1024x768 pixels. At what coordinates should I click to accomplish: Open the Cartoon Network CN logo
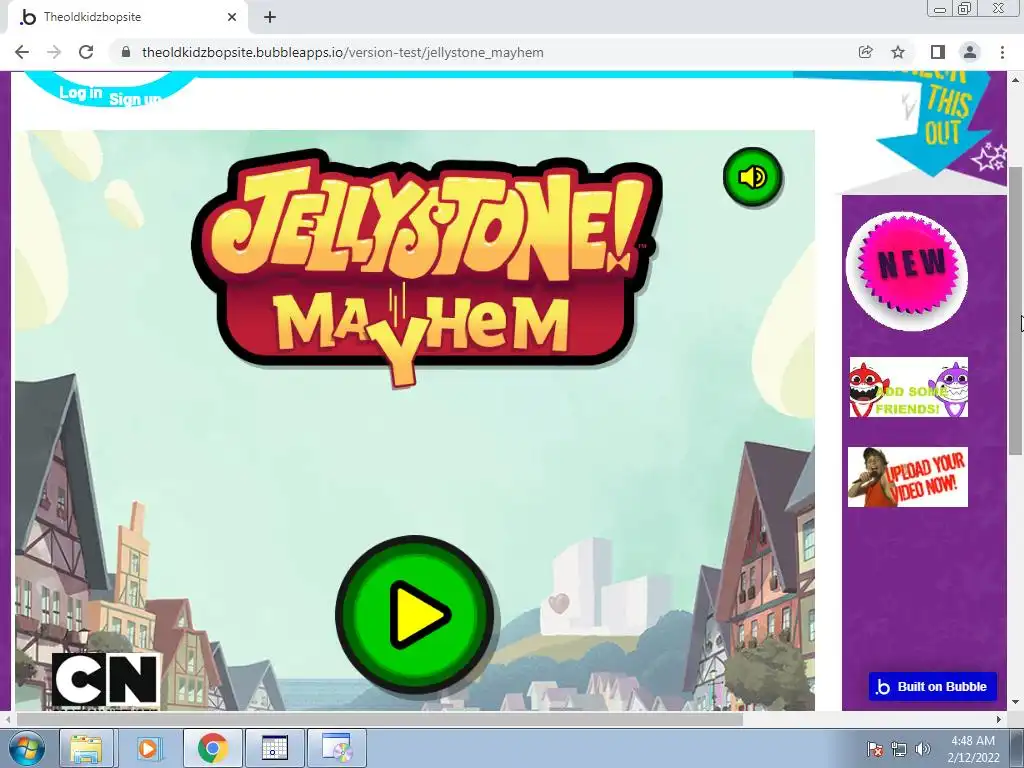point(106,680)
